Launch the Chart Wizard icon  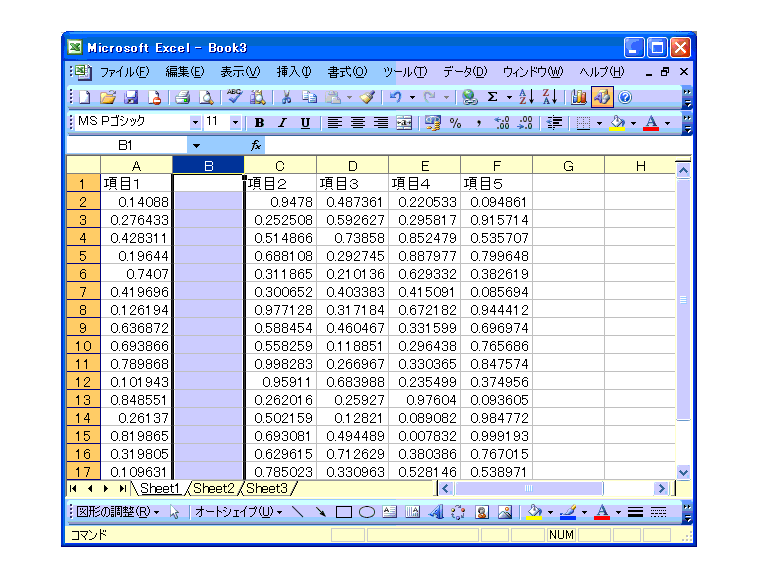coord(579,98)
